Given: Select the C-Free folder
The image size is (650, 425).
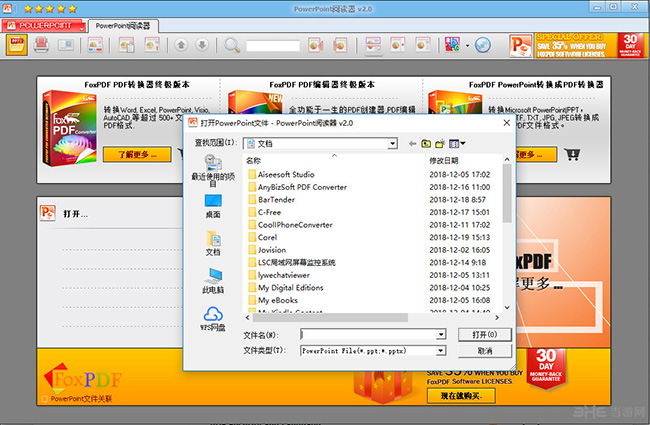Looking at the screenshot, I should 264,212.
